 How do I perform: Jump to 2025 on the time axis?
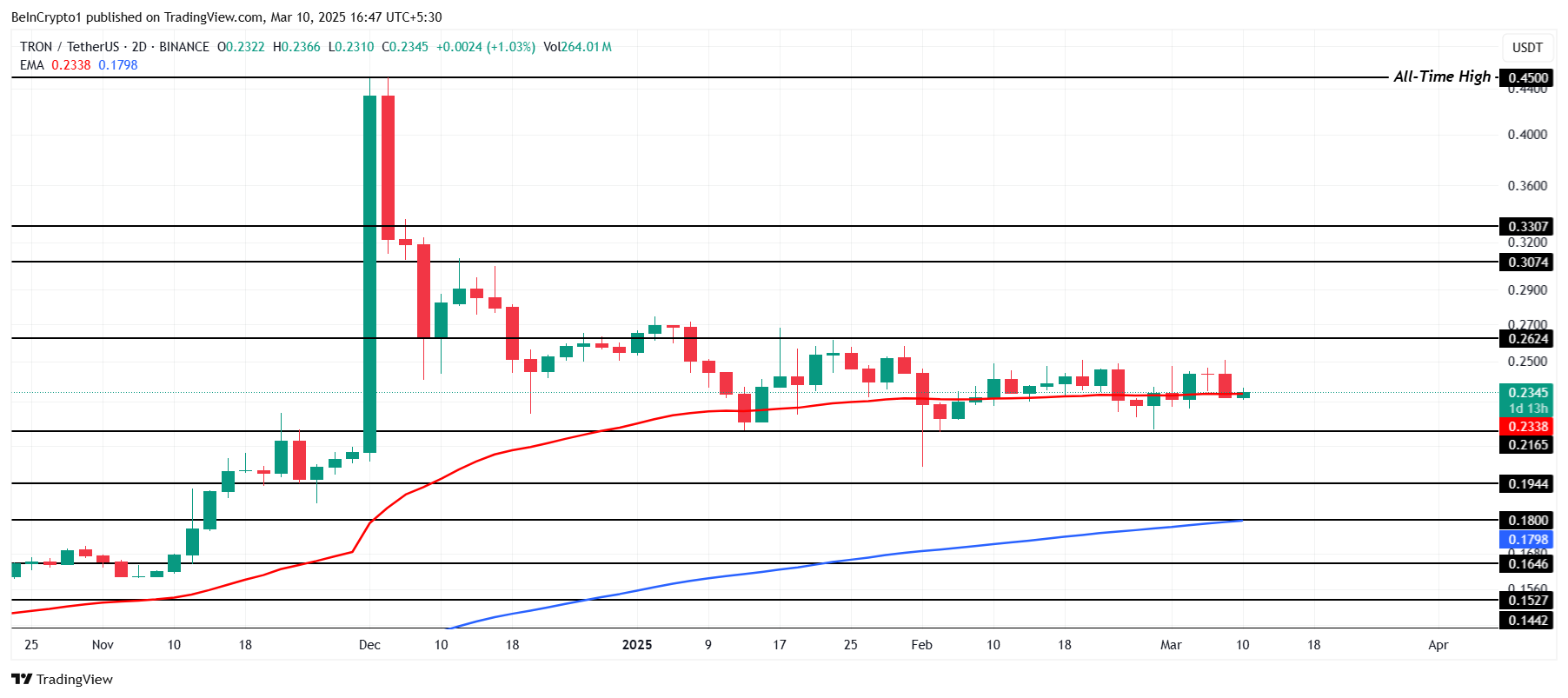[637, 645]
